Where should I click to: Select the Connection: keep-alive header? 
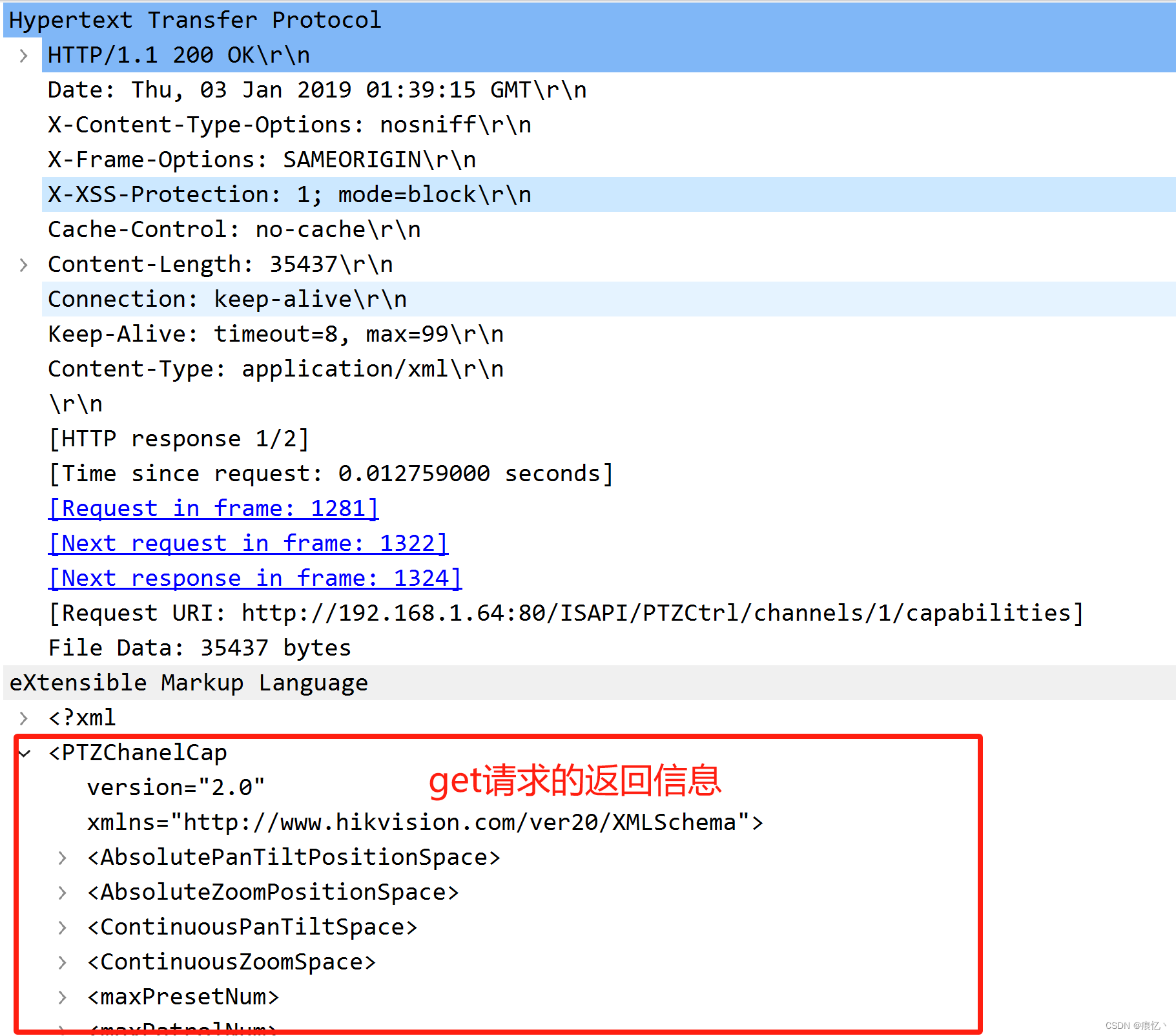pos(226,298)
